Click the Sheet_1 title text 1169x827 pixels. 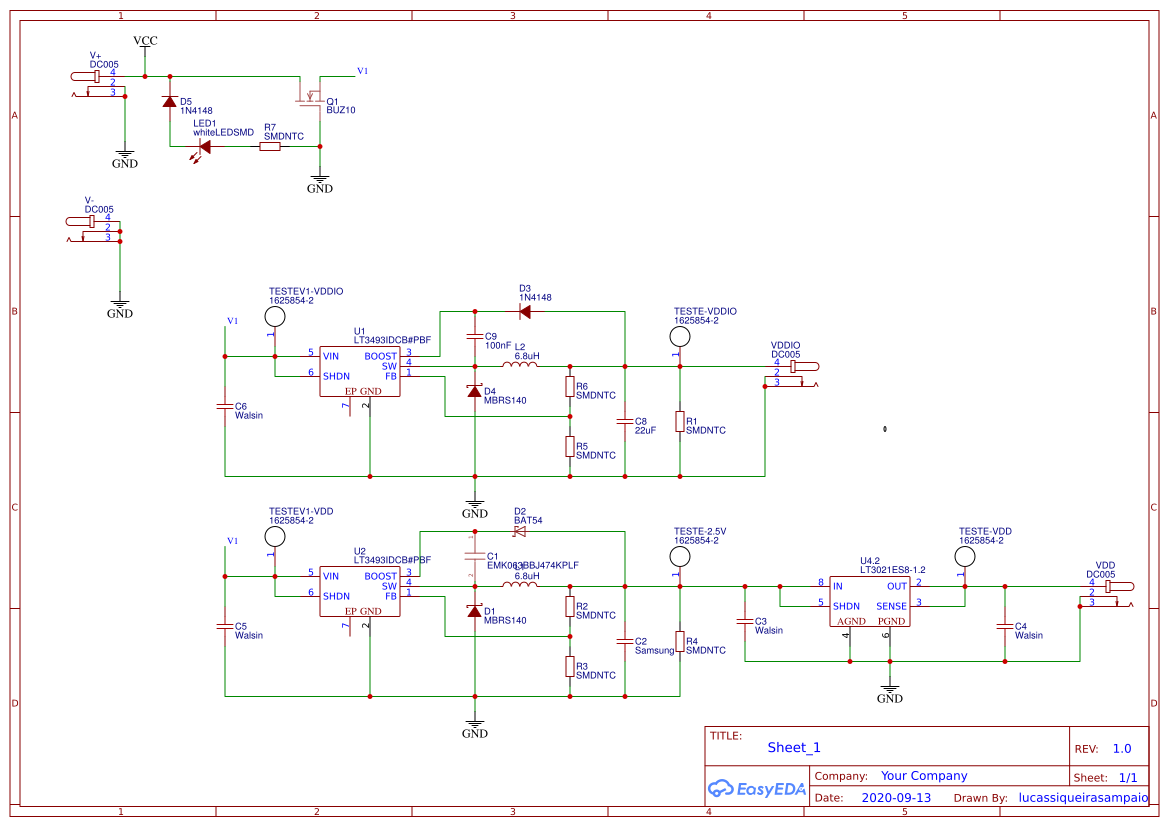click(x=791, y=747)
